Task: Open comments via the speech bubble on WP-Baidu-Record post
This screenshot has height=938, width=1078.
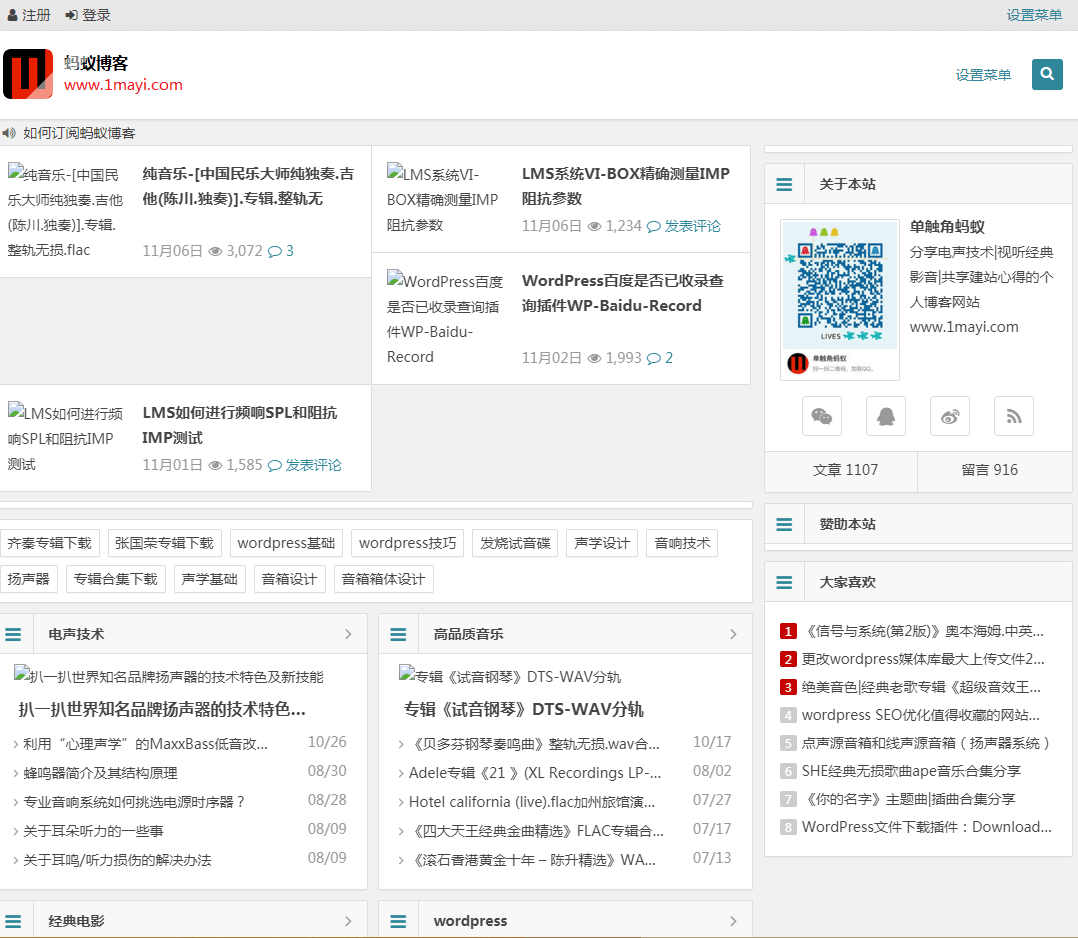Action: point(652,357)
